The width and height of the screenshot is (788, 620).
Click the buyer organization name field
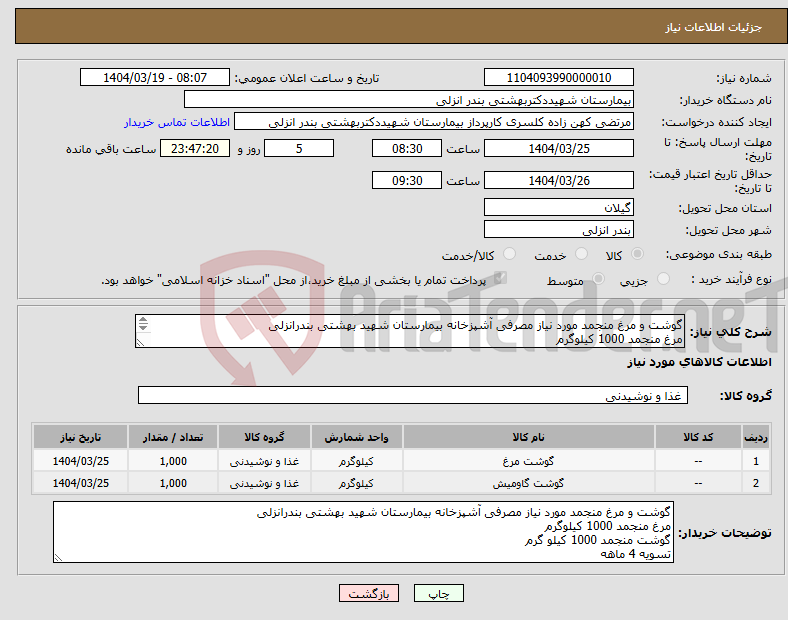(409, 99)
